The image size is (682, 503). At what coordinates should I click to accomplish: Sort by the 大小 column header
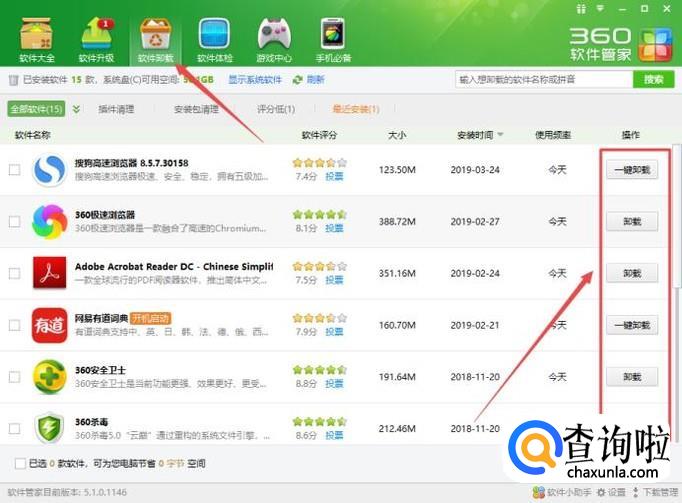(397, 135)
